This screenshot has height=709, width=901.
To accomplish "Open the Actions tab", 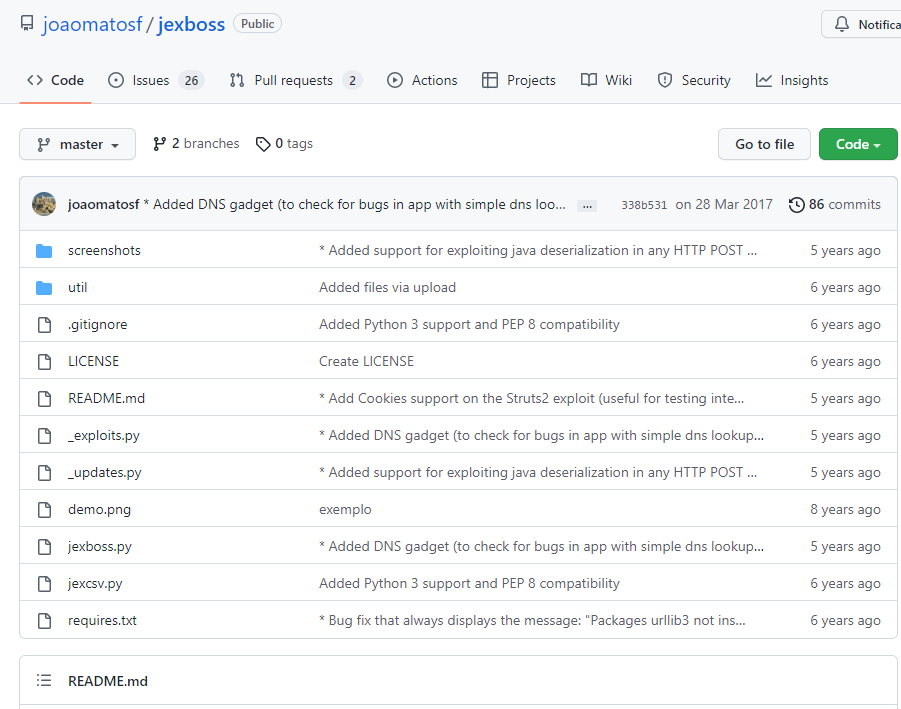I will [x=422, y=80].
